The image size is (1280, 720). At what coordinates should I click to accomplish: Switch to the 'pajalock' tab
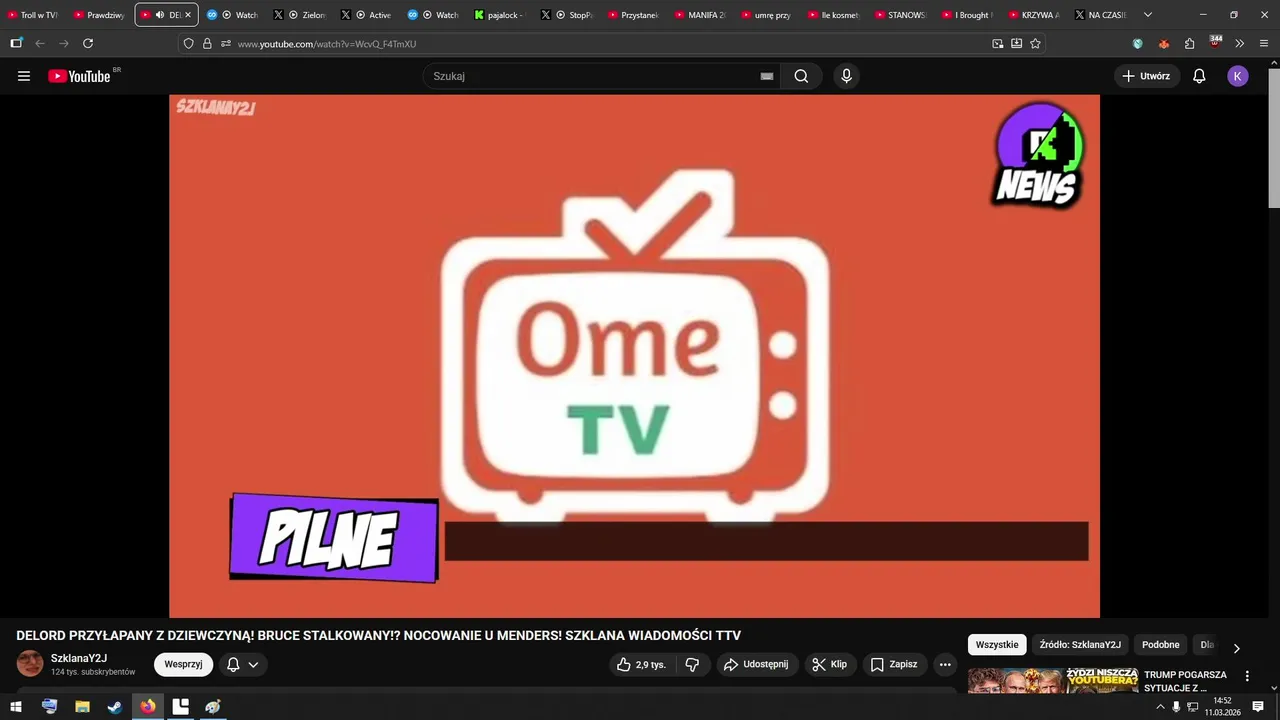[x=501, y=15]
